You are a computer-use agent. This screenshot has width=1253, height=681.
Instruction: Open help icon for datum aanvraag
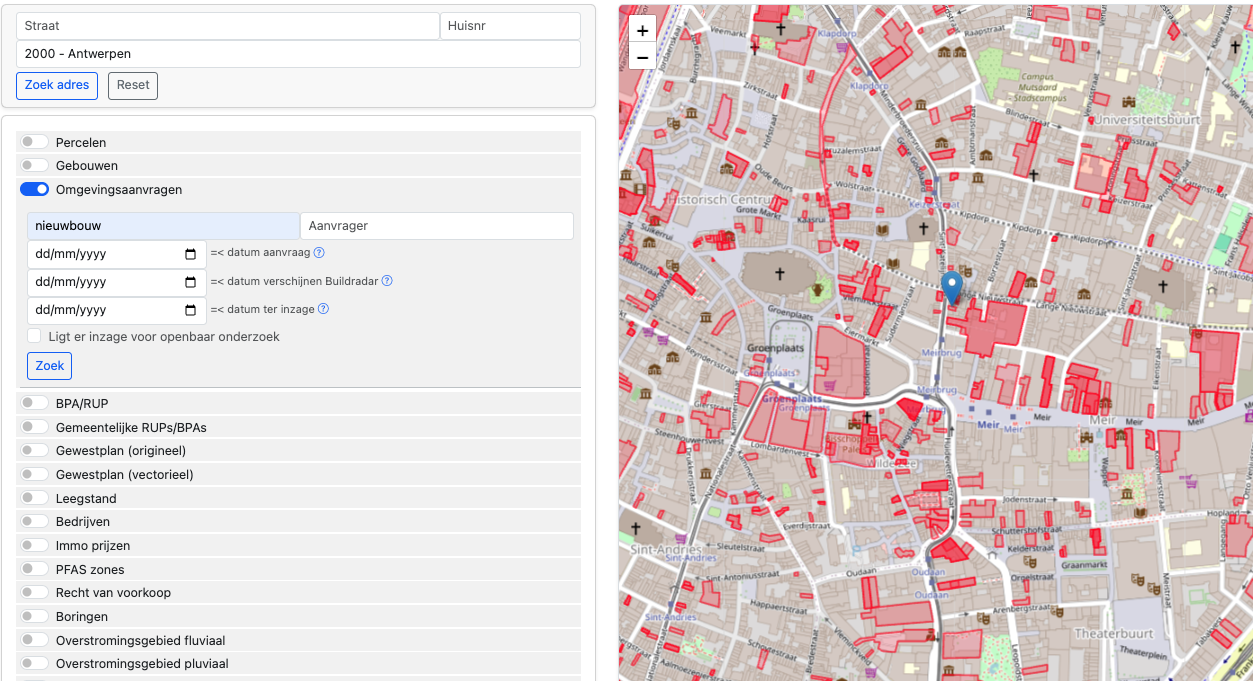[319, 253]
